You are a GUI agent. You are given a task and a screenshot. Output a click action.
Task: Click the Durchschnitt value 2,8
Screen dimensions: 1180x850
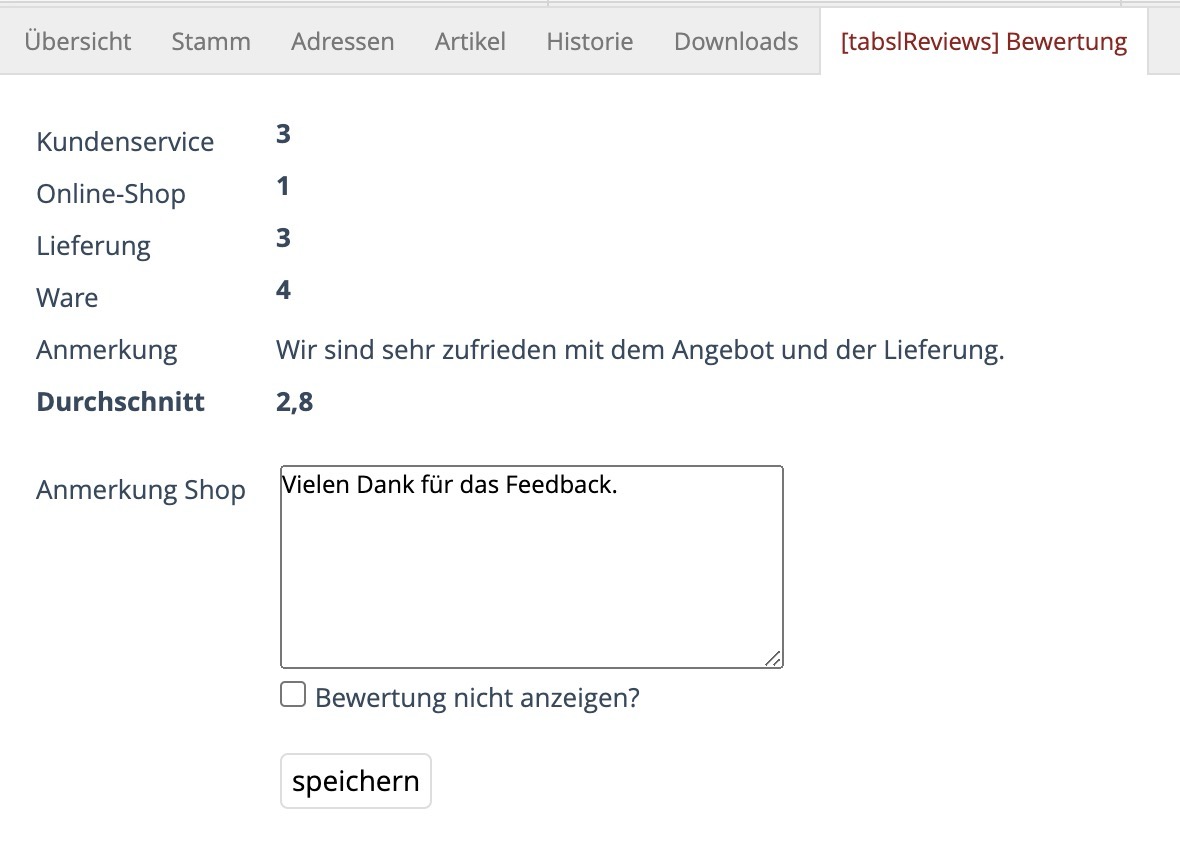(295, 402)
